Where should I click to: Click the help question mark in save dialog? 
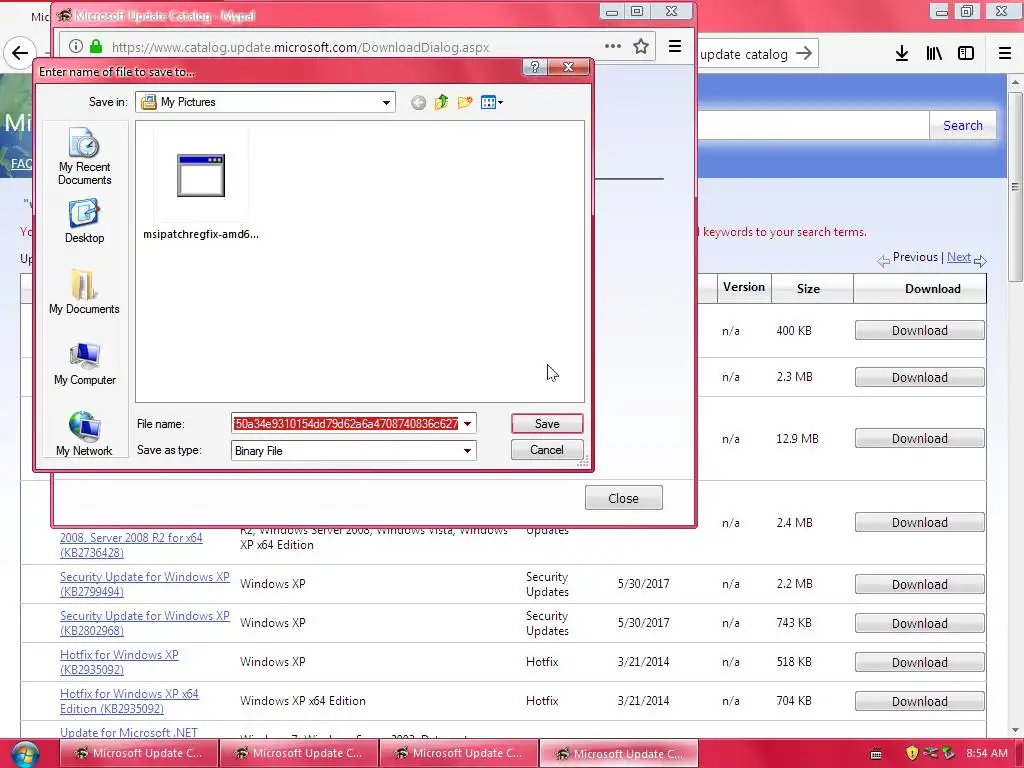point(535,67)
